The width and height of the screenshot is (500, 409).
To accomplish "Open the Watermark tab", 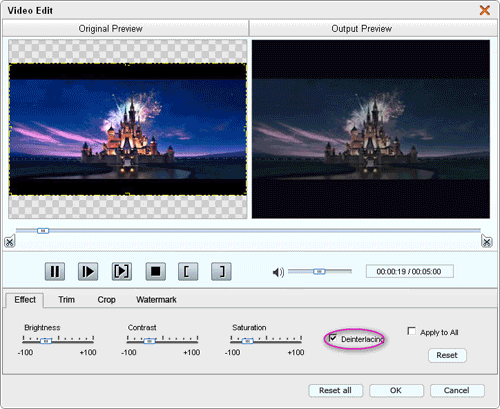I will (156, 300).
